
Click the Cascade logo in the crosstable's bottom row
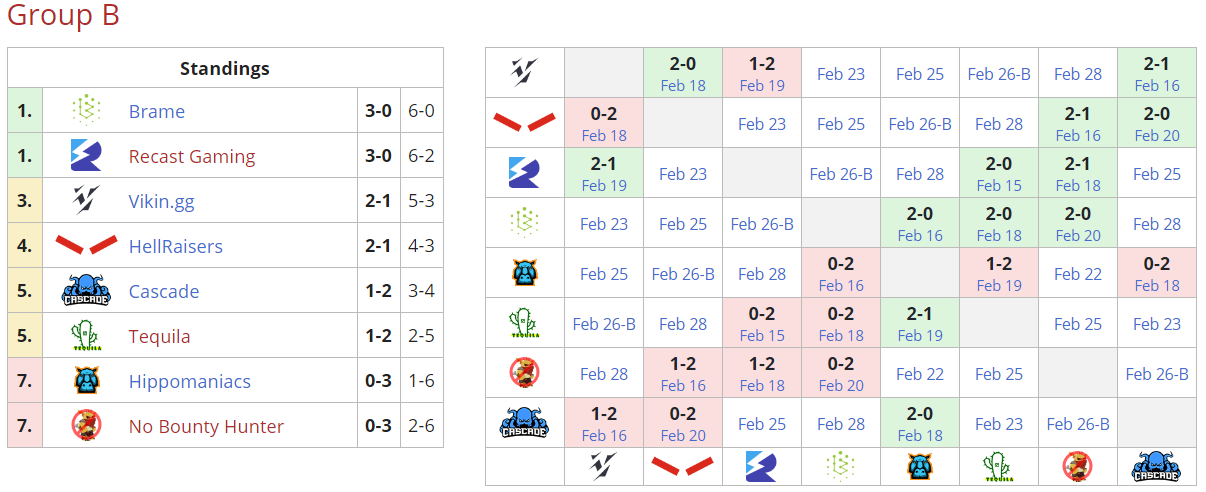(x=1157, y=467)
